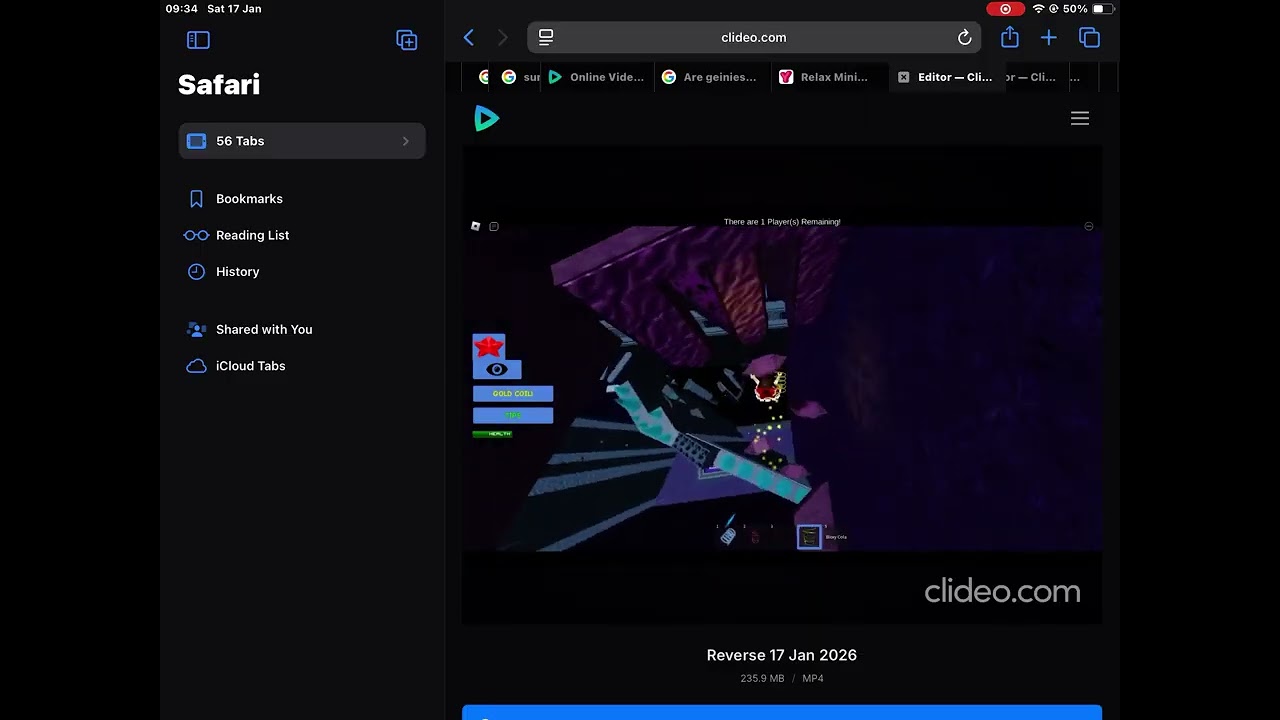The width and height of the screenshot is (1280, 720).
Task: Click the clideo.com address field
Action: click(x=754, y=37)
